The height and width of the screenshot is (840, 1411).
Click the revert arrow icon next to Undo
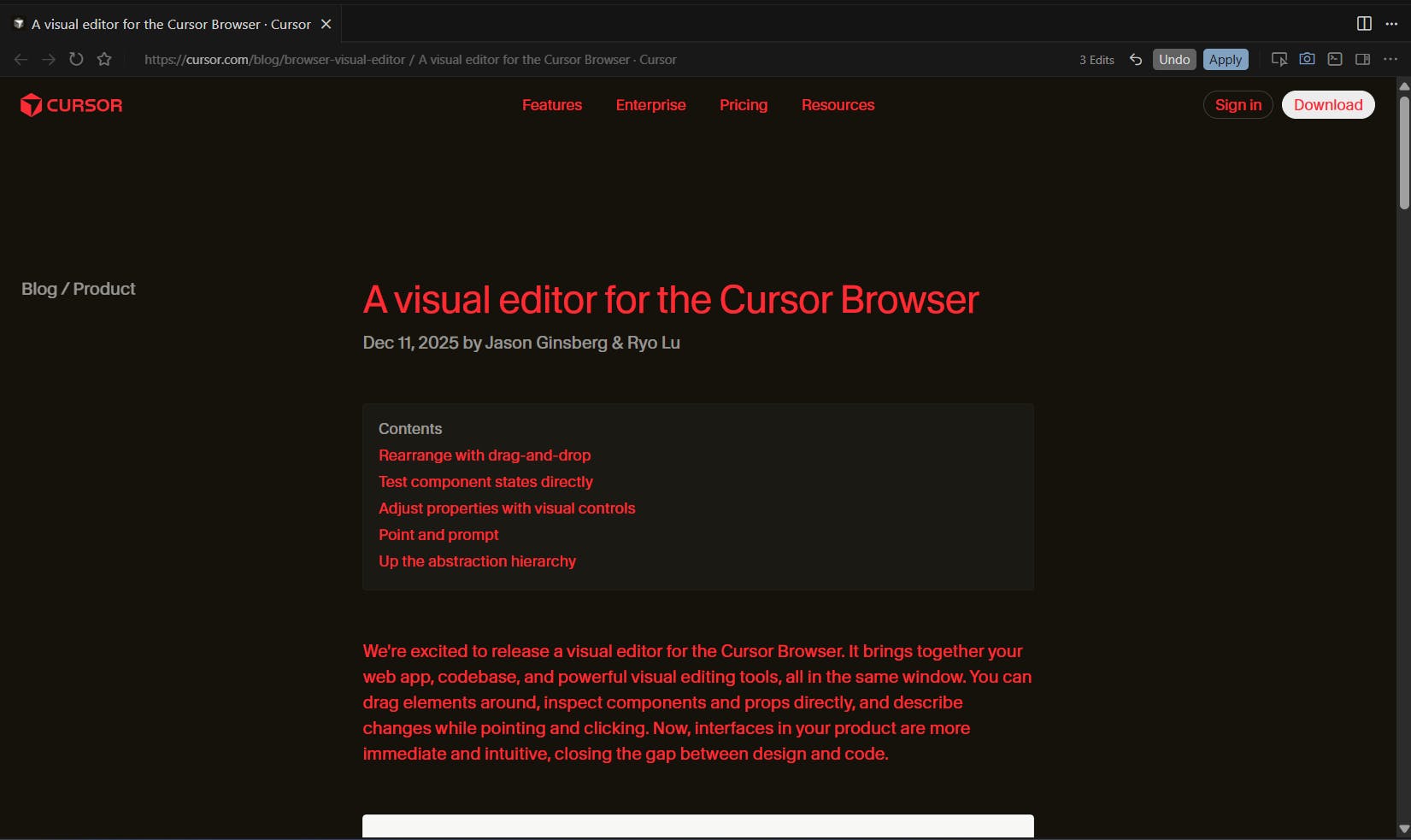point(1136,59)
